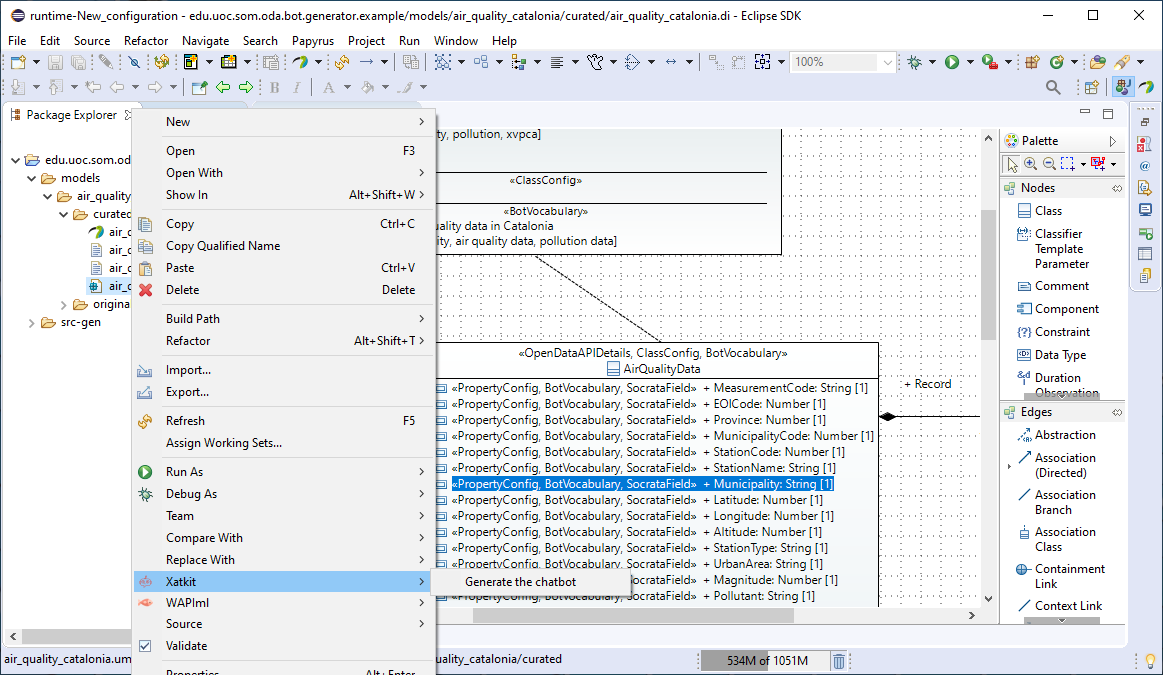This screenshot has height=675, width=1163.
Task: Select the Class node in Palette
Action: [1048, 211]
